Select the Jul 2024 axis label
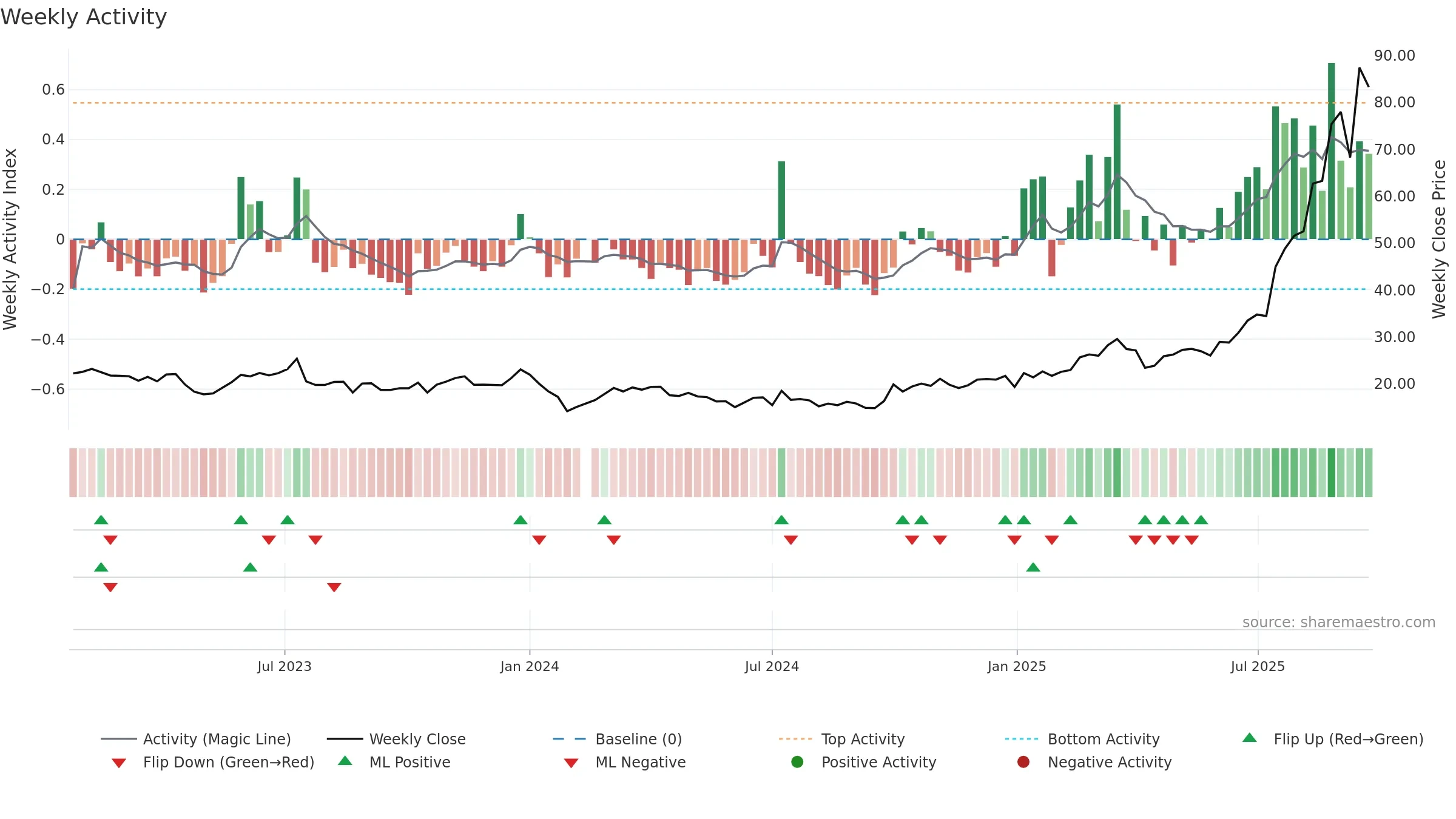 pyautogui.click(x=772, y=666)
